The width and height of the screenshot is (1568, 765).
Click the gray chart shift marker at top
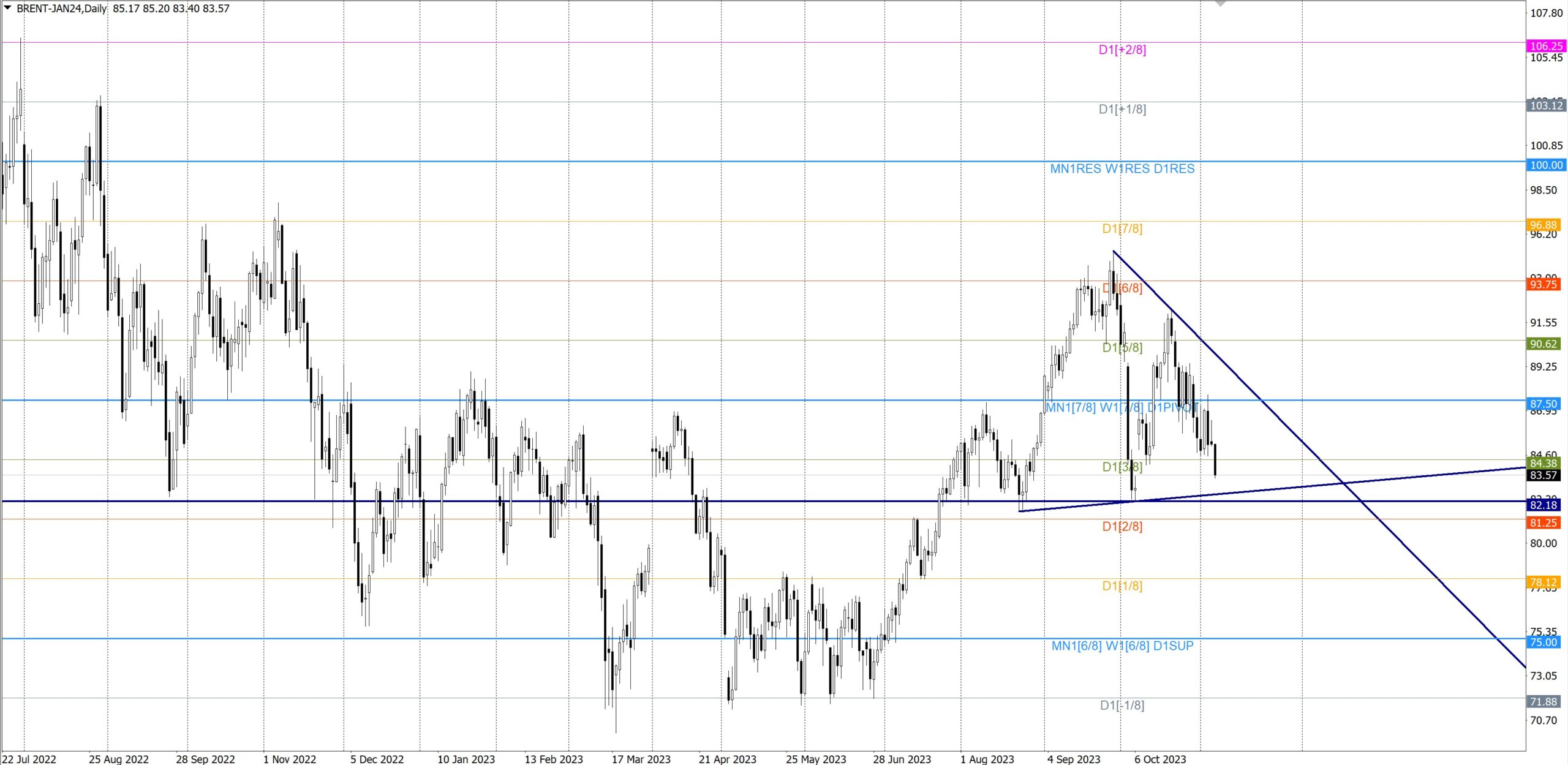tap(1220, 3)
